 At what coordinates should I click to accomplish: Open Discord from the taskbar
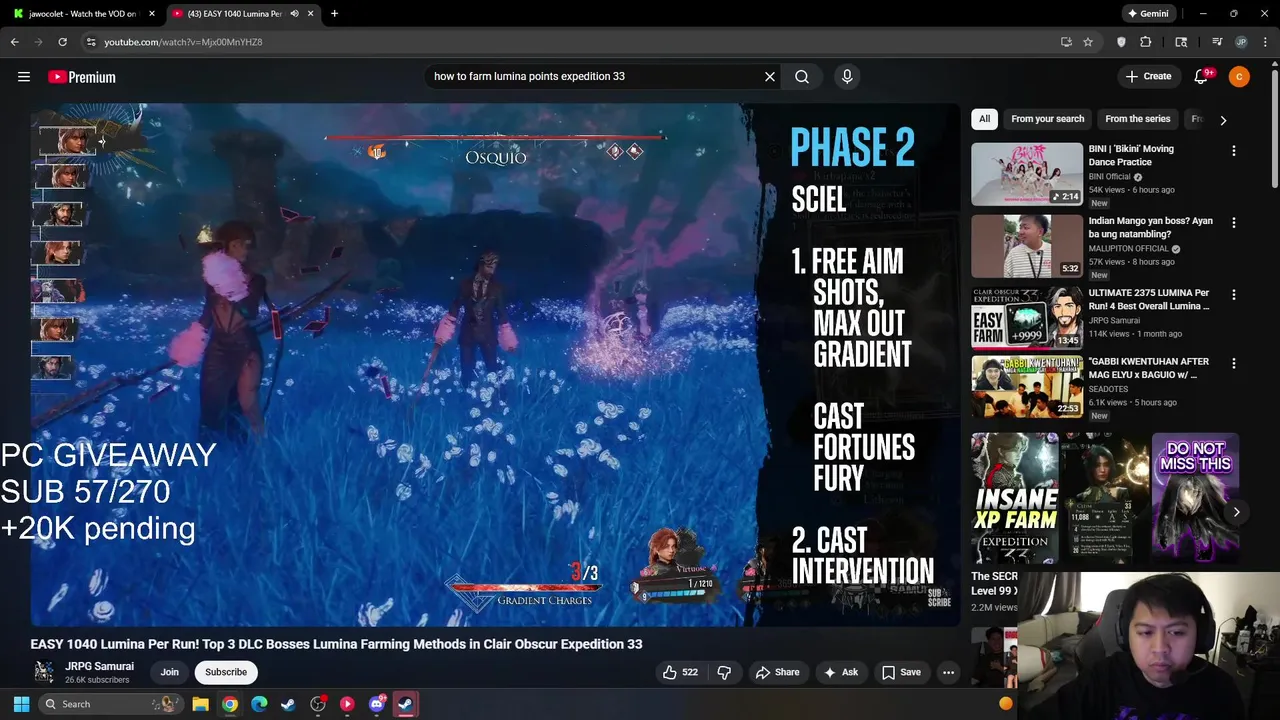pyautogui.click(x=377, y=704)
